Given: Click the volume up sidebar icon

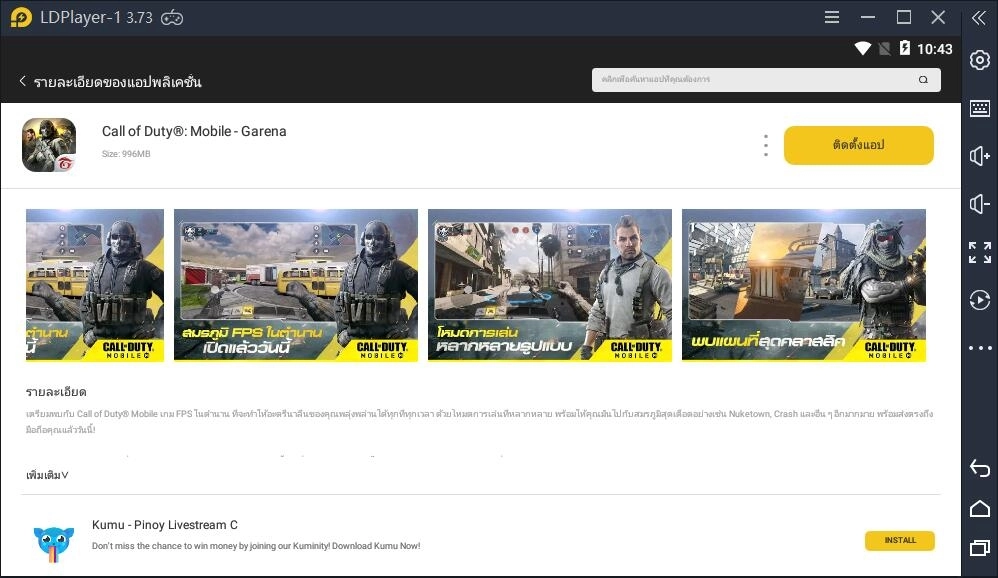Looking at the screenshot, I should [980, 156].
